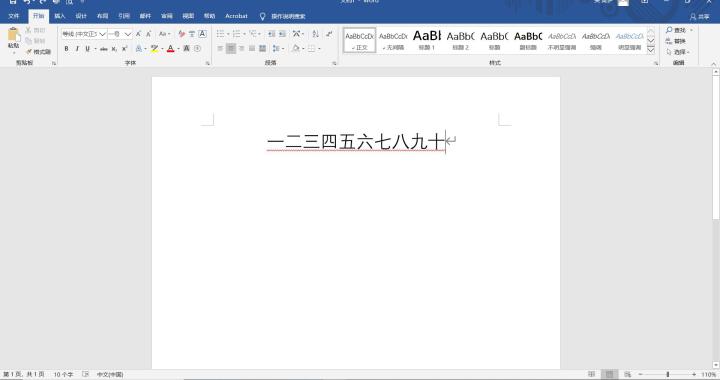Click the enclosed character (circled) icon
The width and height of the screenshot is (720, 380).
[197, 48]
